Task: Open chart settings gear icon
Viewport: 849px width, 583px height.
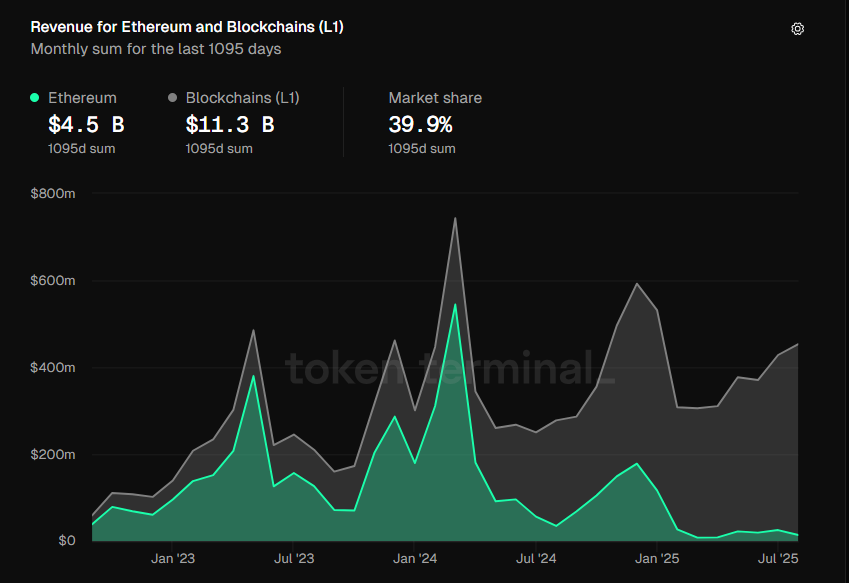Action: pyautogui.click(x=797, y=29)
